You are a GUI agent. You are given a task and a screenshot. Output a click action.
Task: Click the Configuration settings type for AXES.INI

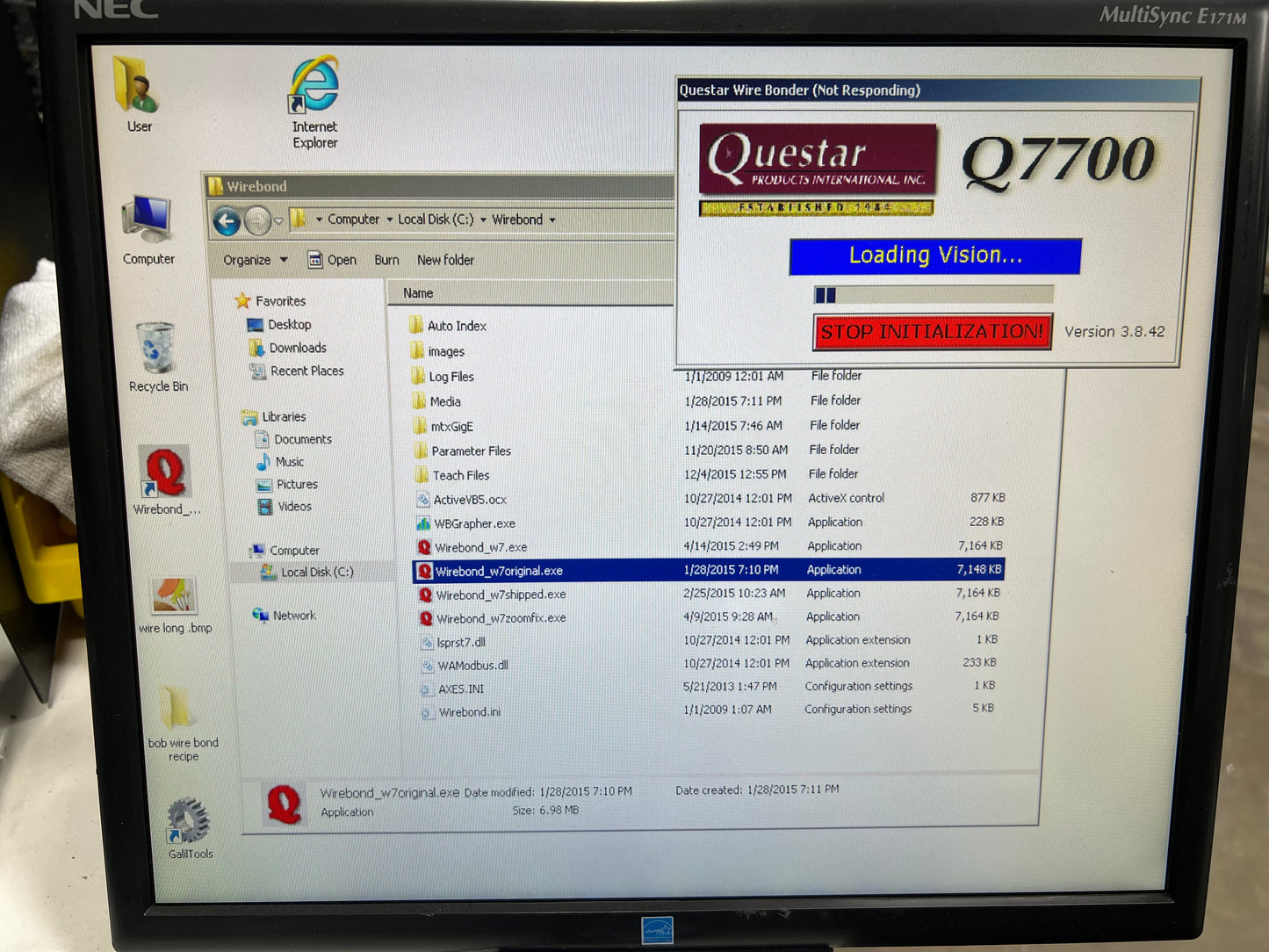[x=859, y=686]
